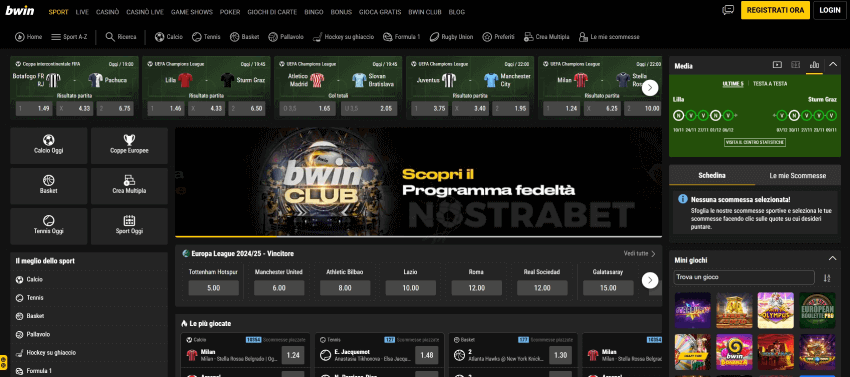Screen dimensions: 850x377
Task: Open BWIN CLUB in top menu
Action: coord(424,11)
